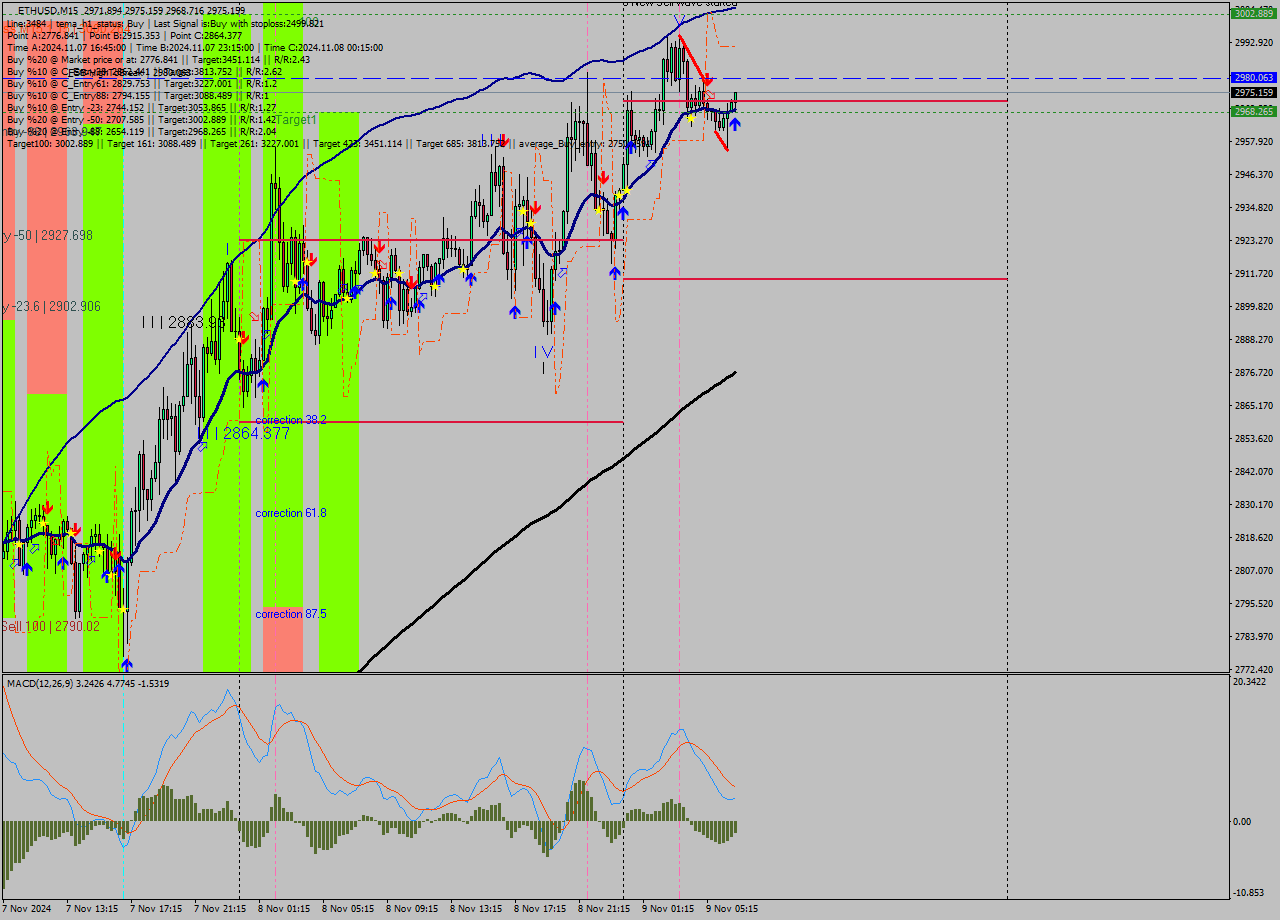Viewport: 1280px width, 920px height.
Task: Click the '8 Nov 01:15' time label
Action: (x=284, y=909)
